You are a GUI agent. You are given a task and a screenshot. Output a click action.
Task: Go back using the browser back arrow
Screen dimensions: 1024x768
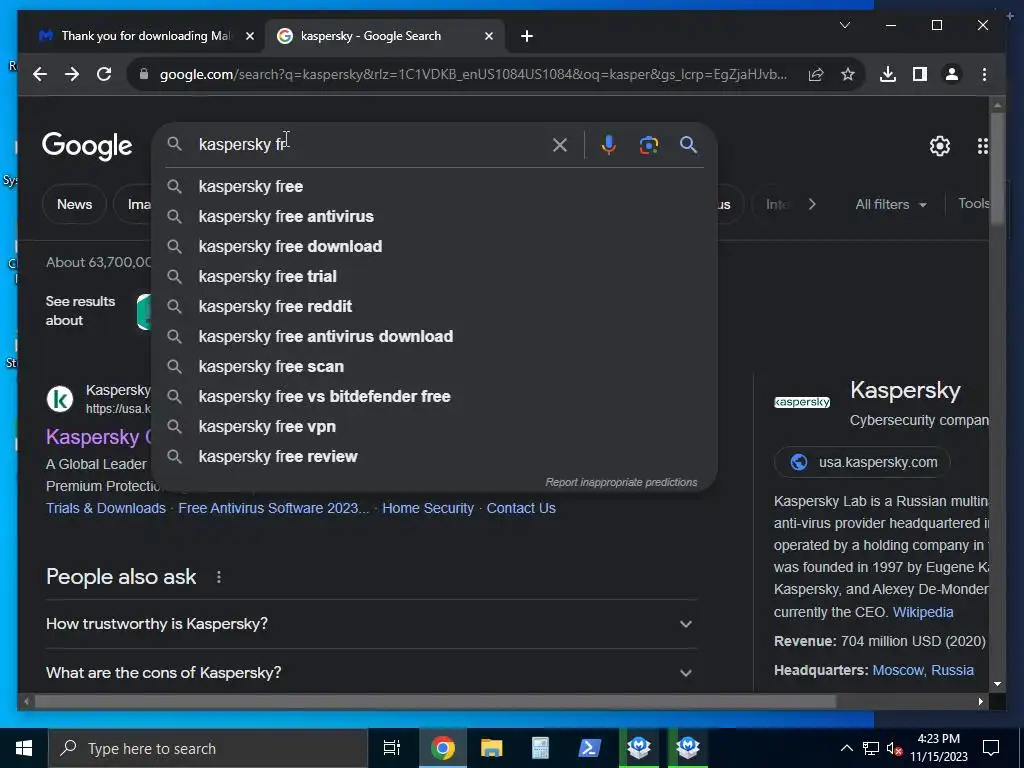click(x=40, y=74)
